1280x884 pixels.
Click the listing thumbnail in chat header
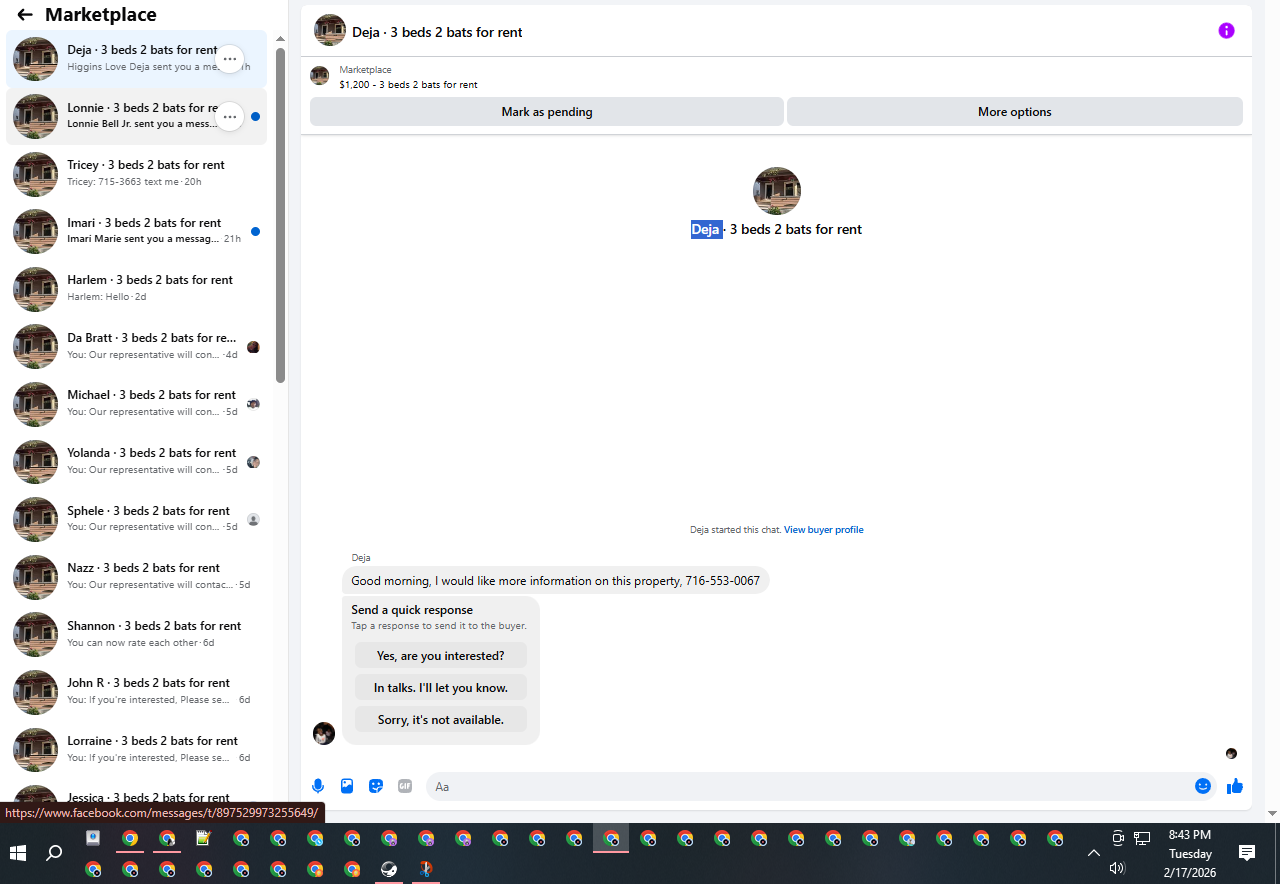pos(330,31)
